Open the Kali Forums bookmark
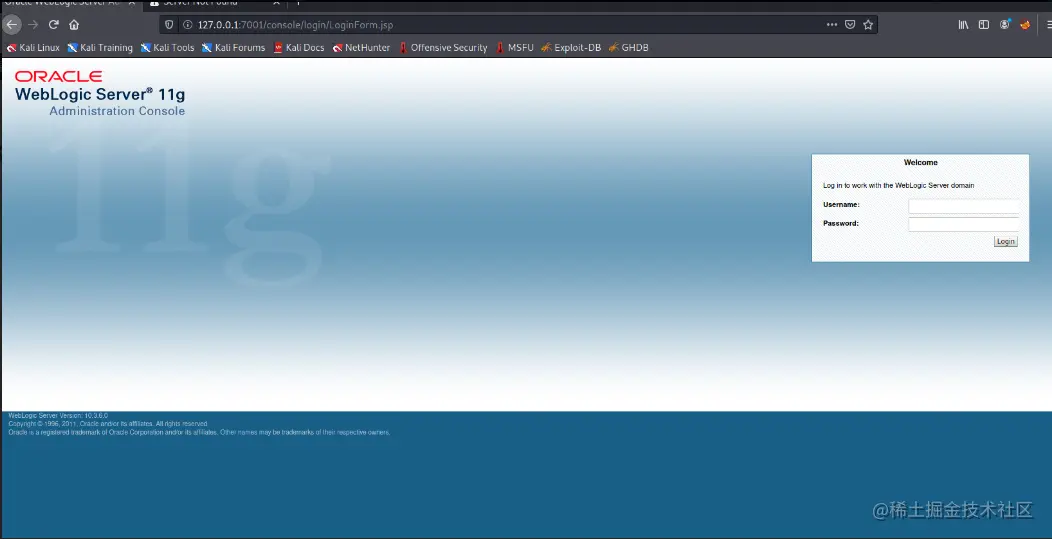Image resolution: width=1052 pixels, height=539 pixels. coord(233,48)
